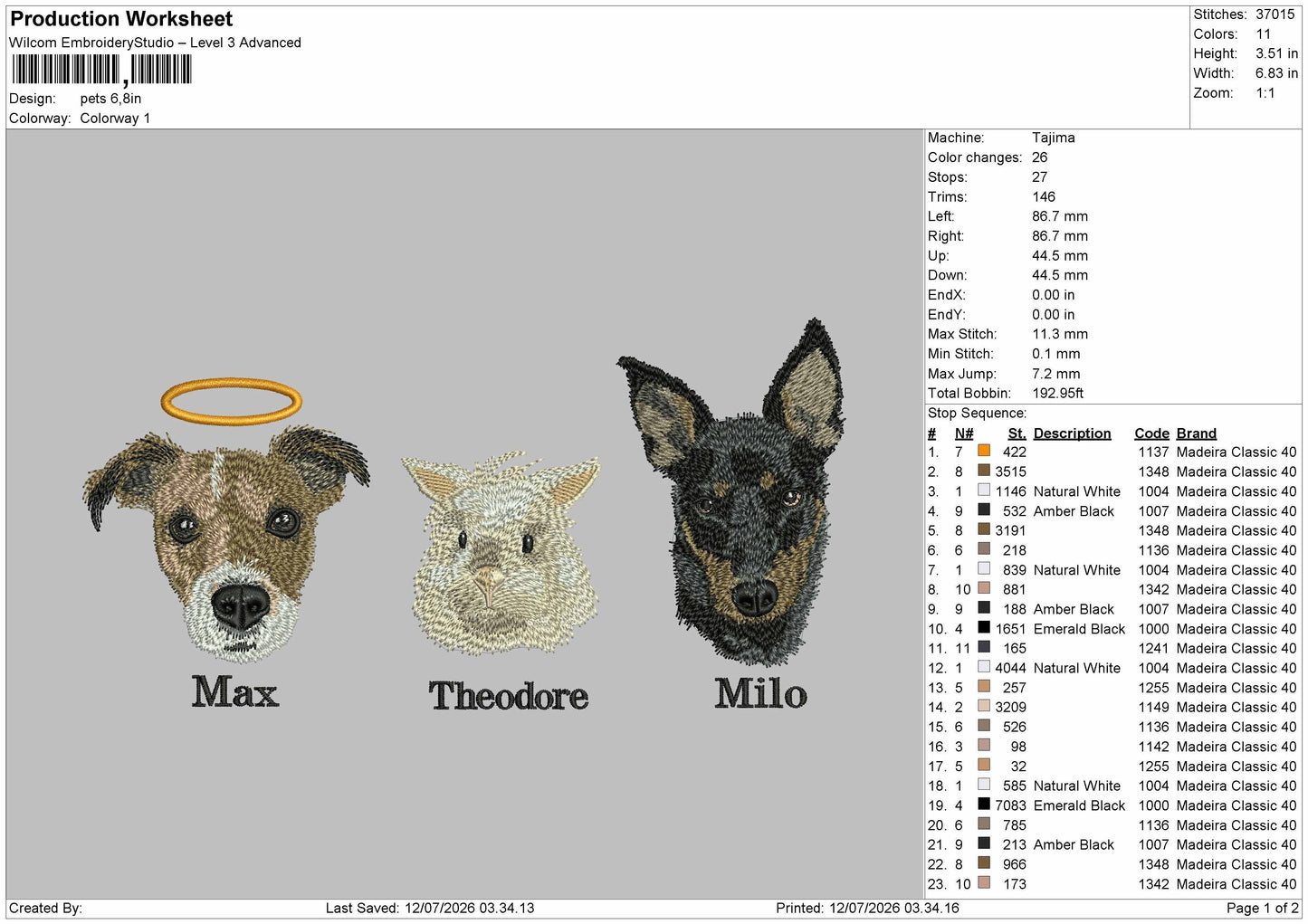1308x924 pixels.
Task: Click the "Created By:" footer label
Action: [45, 908]
